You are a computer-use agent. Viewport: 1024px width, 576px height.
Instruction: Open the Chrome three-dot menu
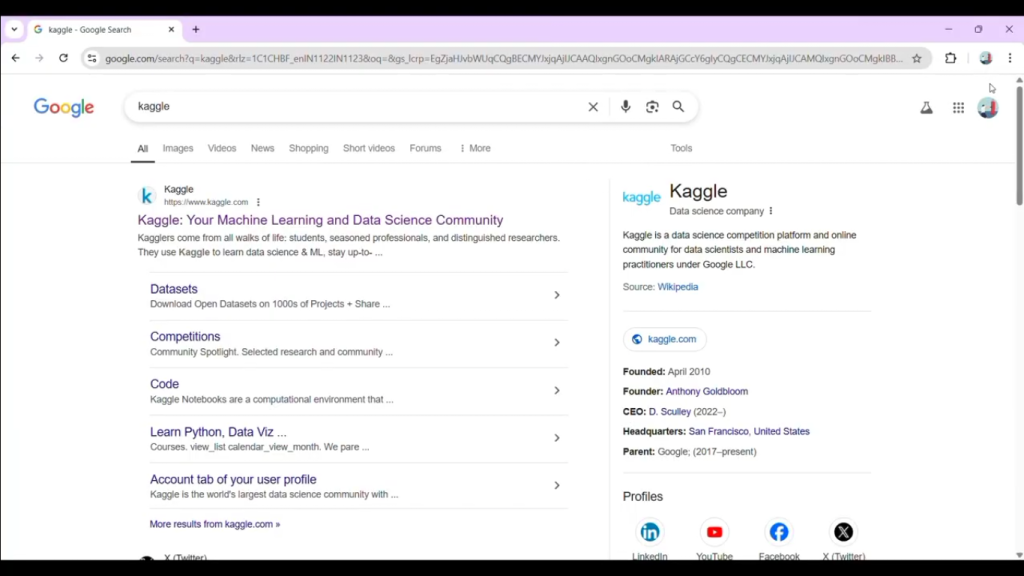(x=1010, y=58)
